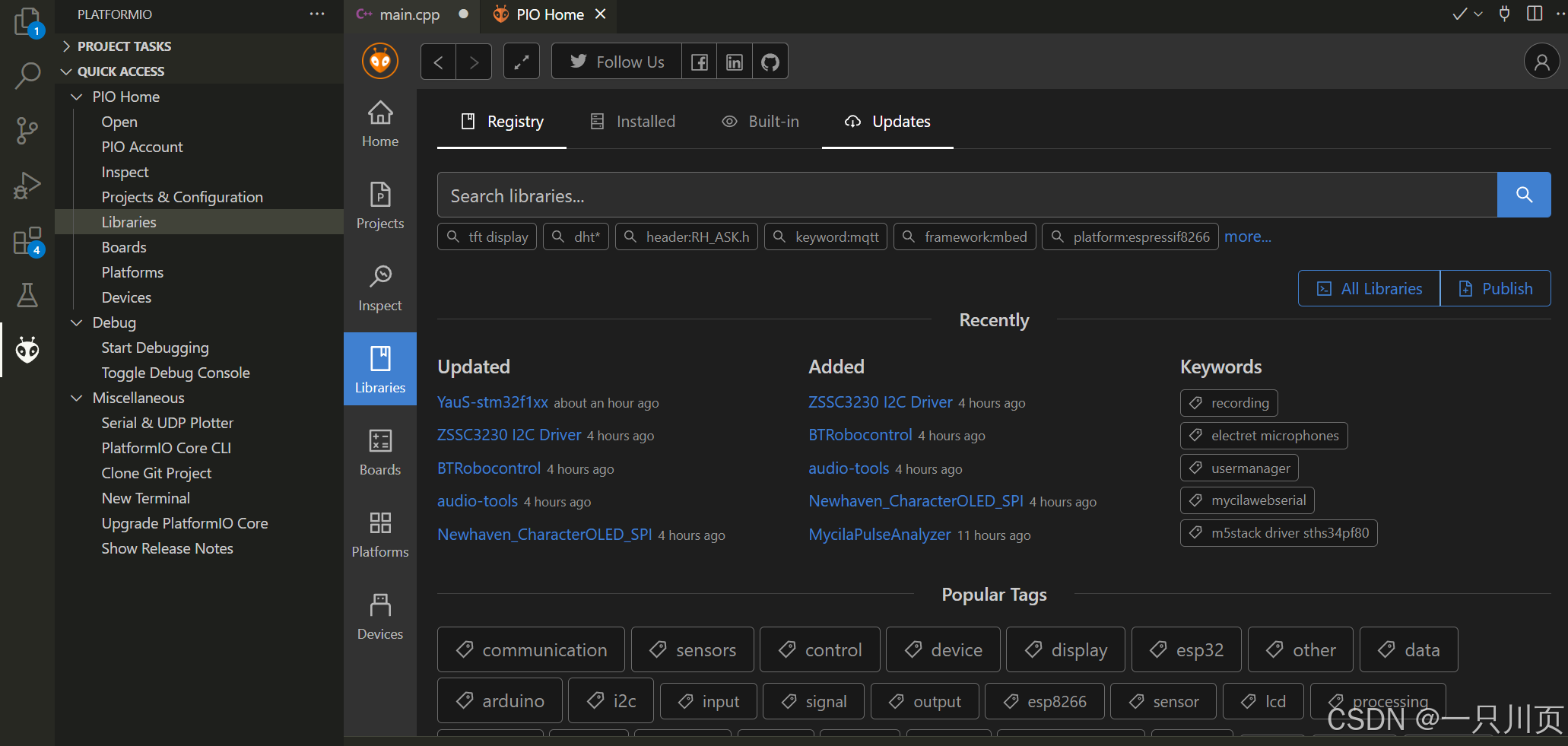Open PIO Account in Quick Access

[x=142, y=147]
